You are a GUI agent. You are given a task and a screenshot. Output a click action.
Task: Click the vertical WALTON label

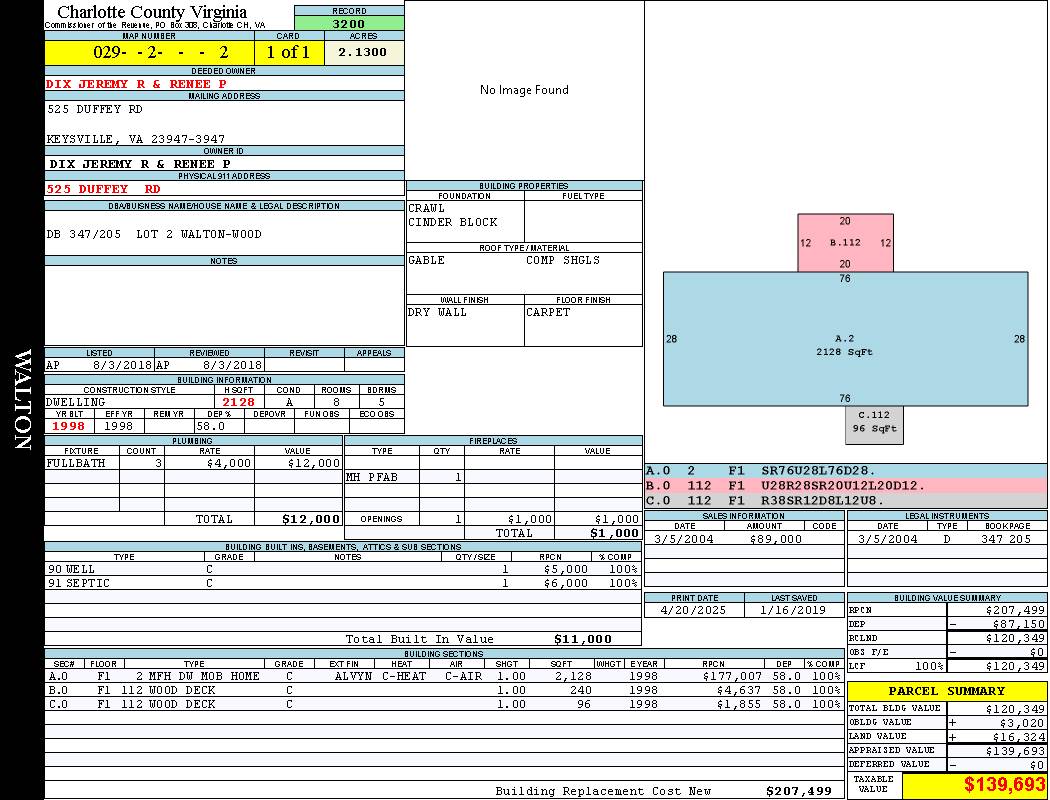click(22, 399)
